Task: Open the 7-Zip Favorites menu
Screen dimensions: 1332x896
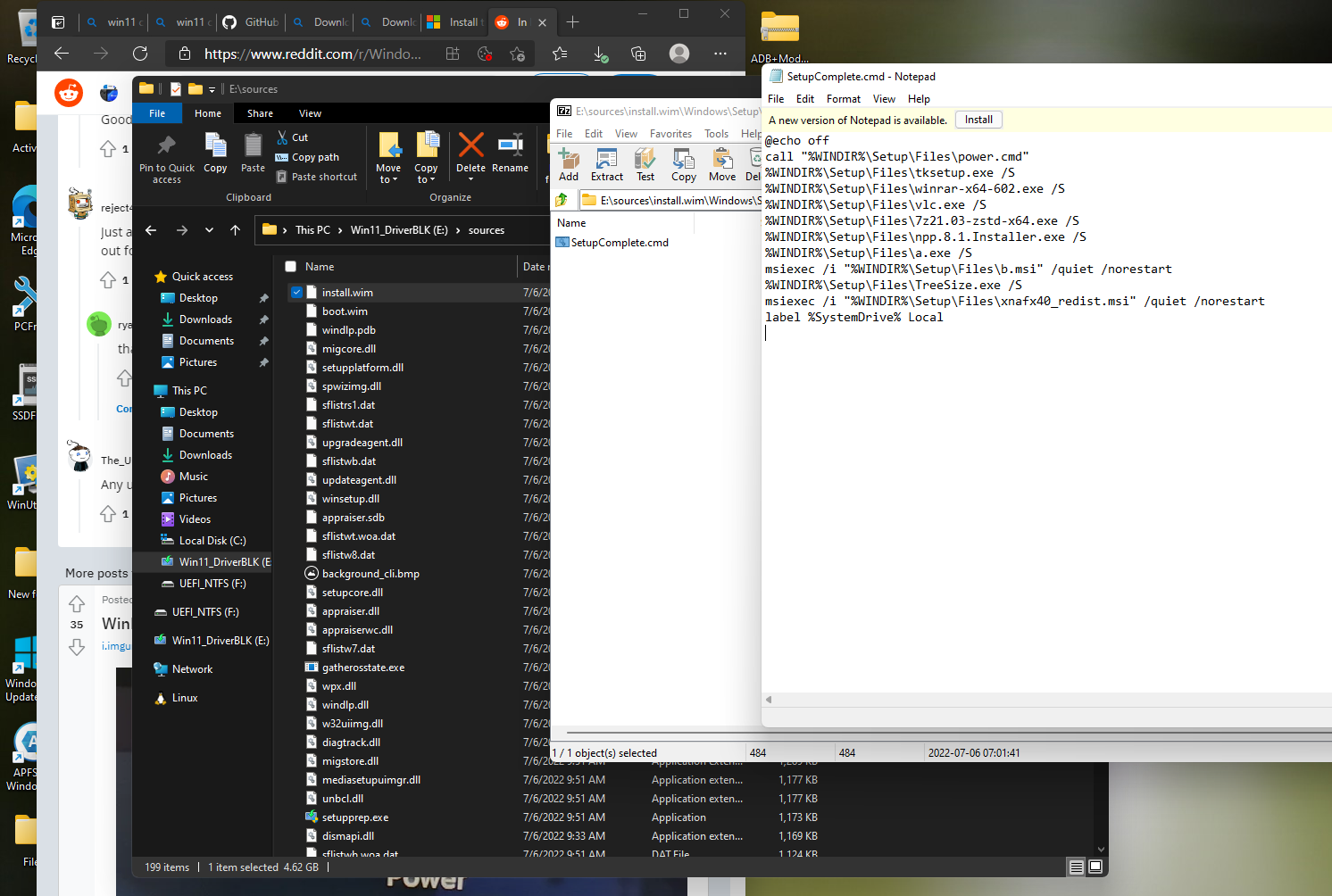Action: click(670, 134)
